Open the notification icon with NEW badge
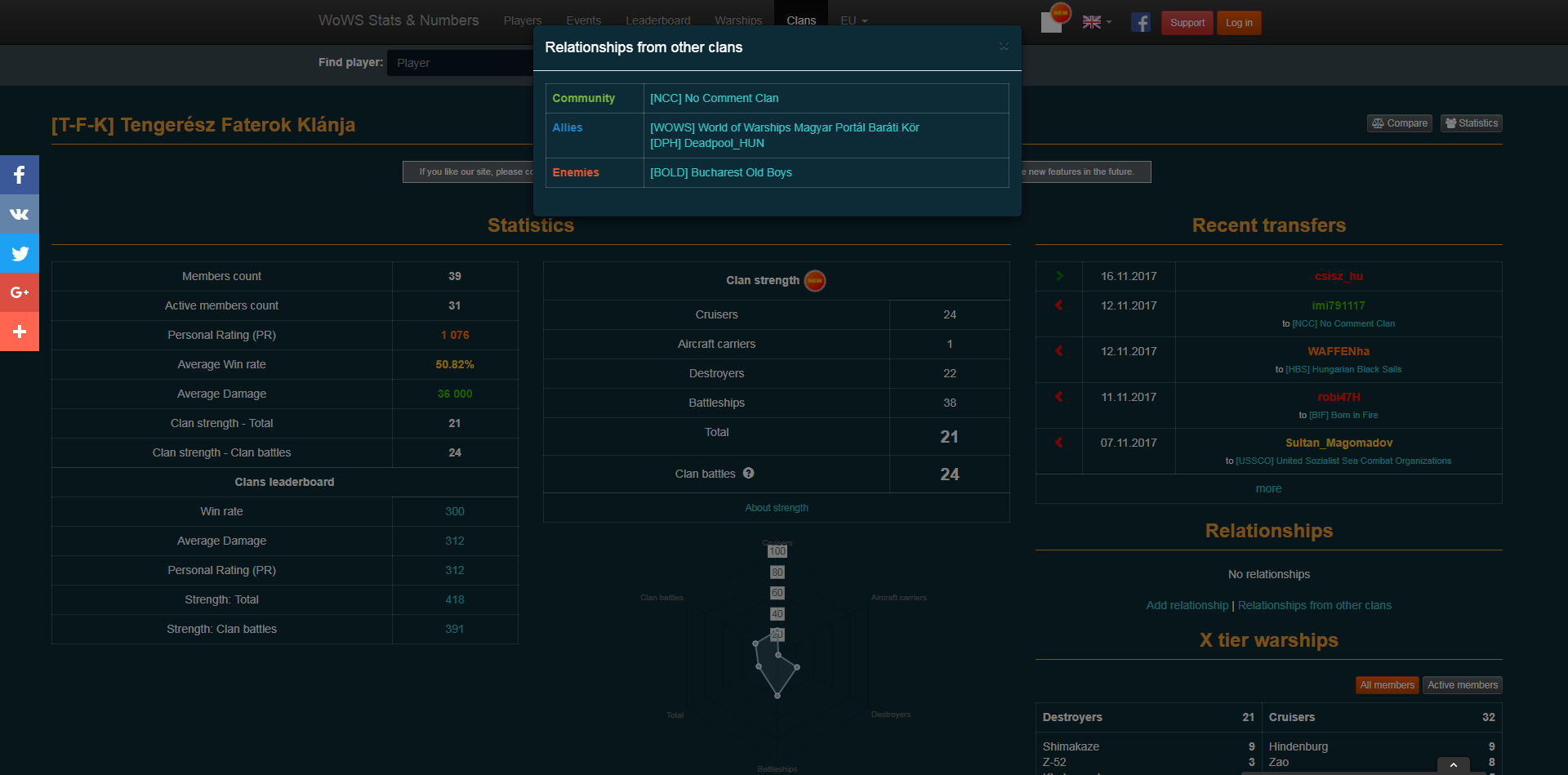 pyautogui.click(x=1054, y=19)
